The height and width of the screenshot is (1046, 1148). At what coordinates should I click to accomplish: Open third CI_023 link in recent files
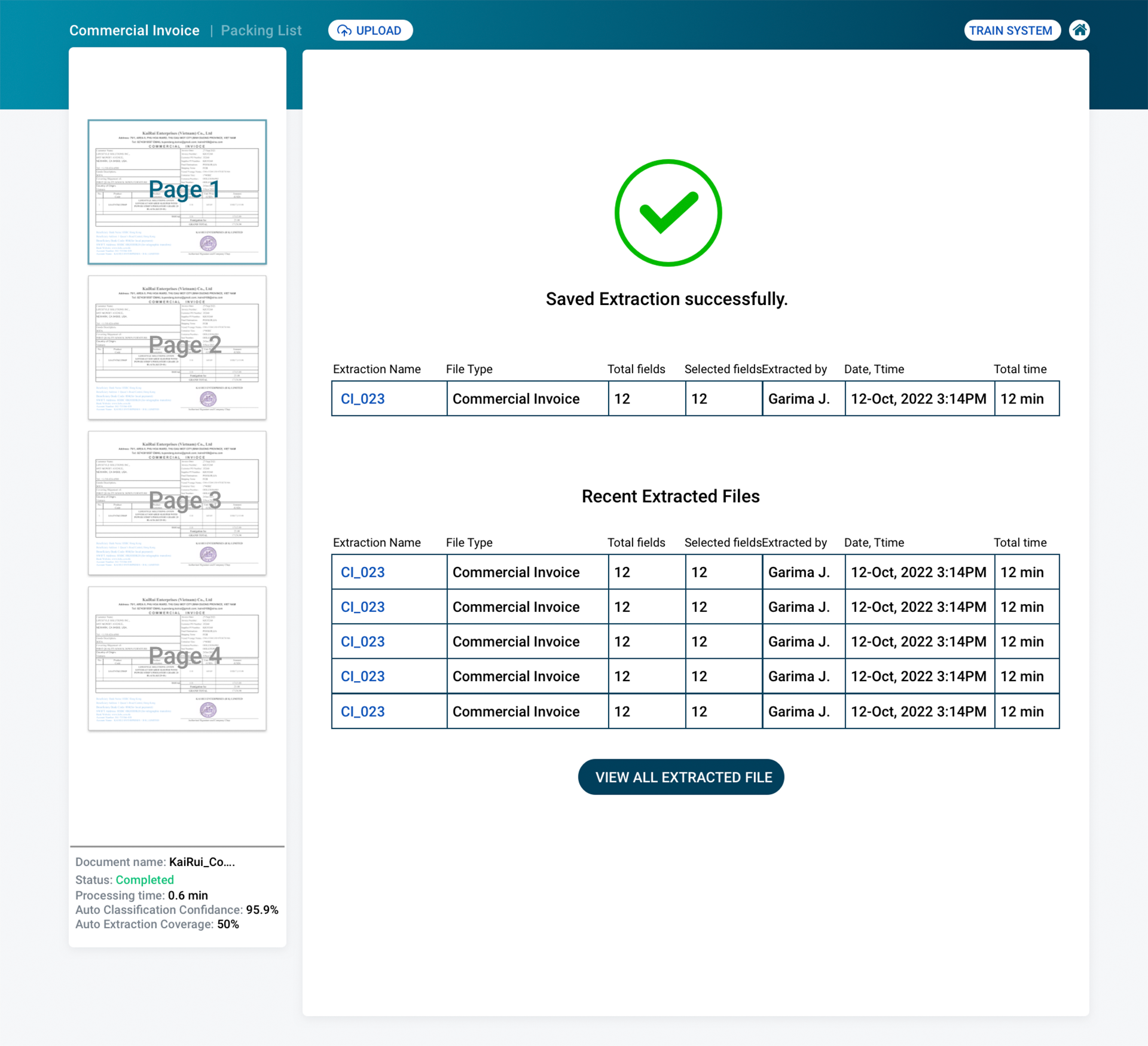[x=362, y=642]
